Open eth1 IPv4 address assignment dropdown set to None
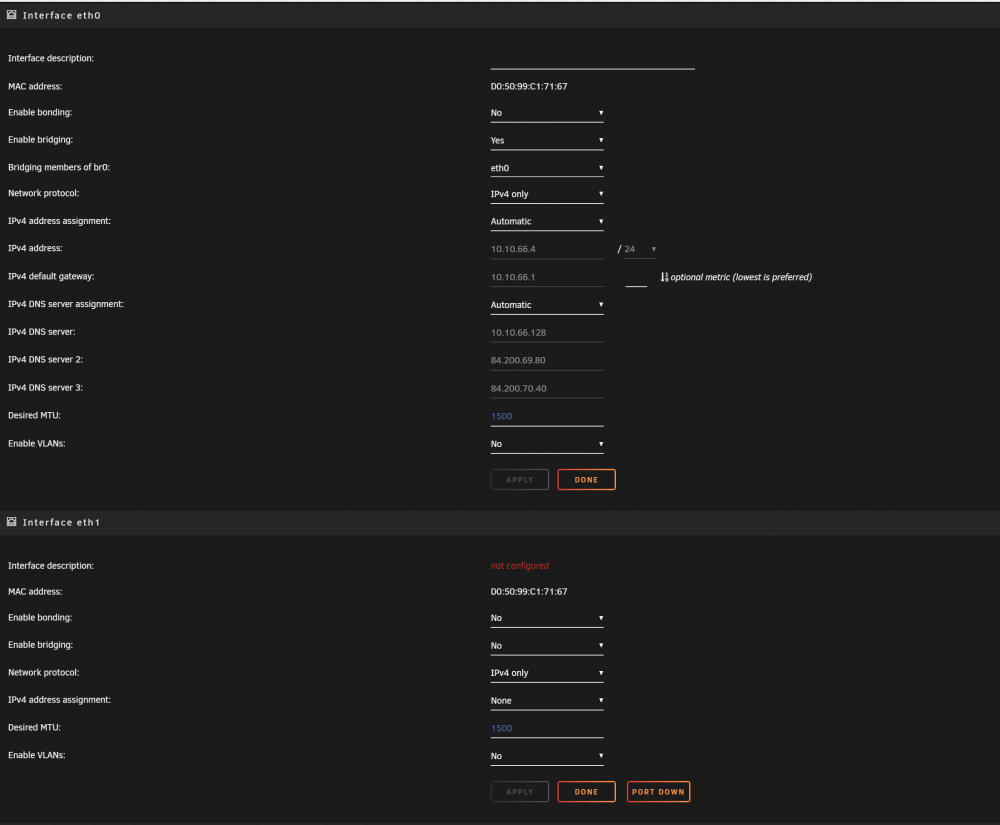Viewport: 1000px width, 825px height. 547,701
